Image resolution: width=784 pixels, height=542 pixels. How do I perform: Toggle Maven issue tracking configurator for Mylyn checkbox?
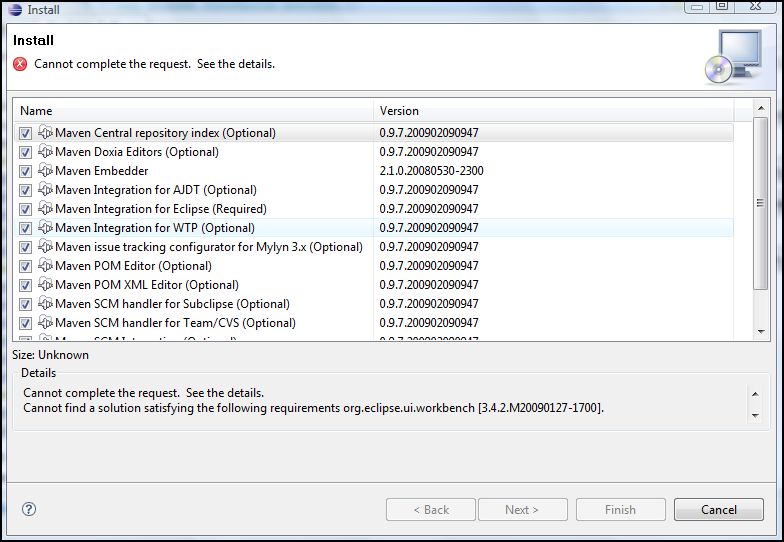click(x=26, y=247)
